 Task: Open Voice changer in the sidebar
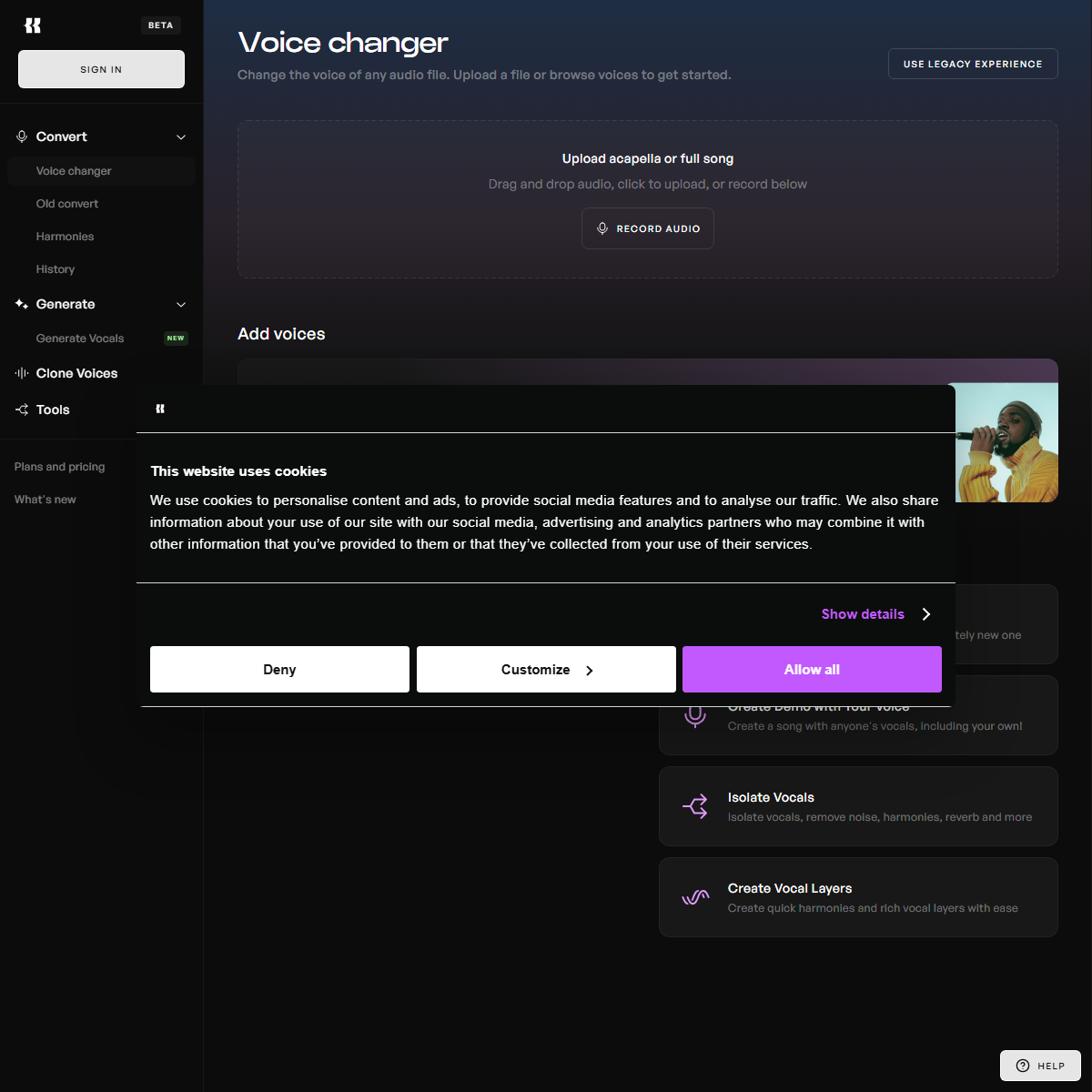pos(101,171)
